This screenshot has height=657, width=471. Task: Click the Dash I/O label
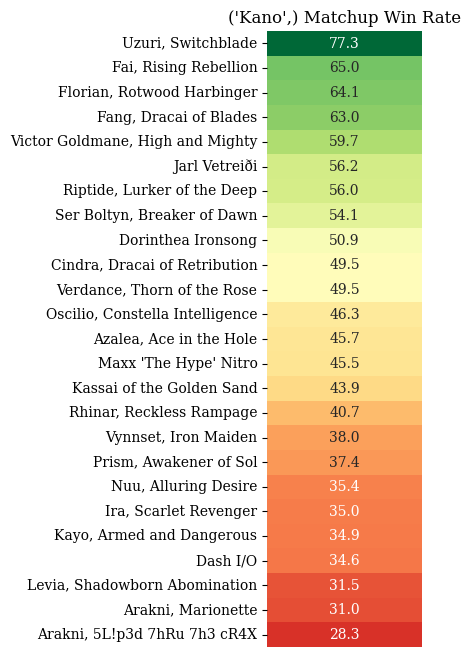226,561
